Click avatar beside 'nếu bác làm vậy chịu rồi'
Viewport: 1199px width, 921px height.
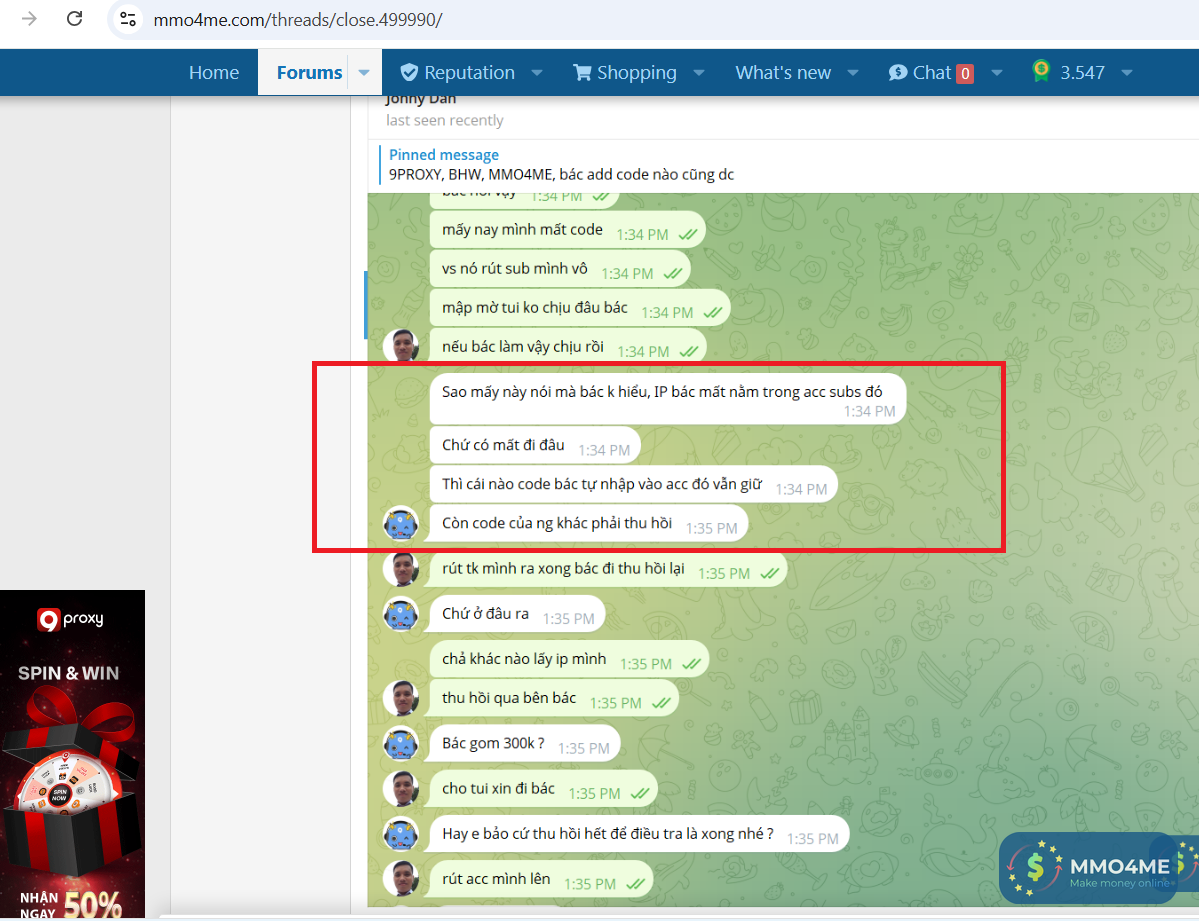401,346
